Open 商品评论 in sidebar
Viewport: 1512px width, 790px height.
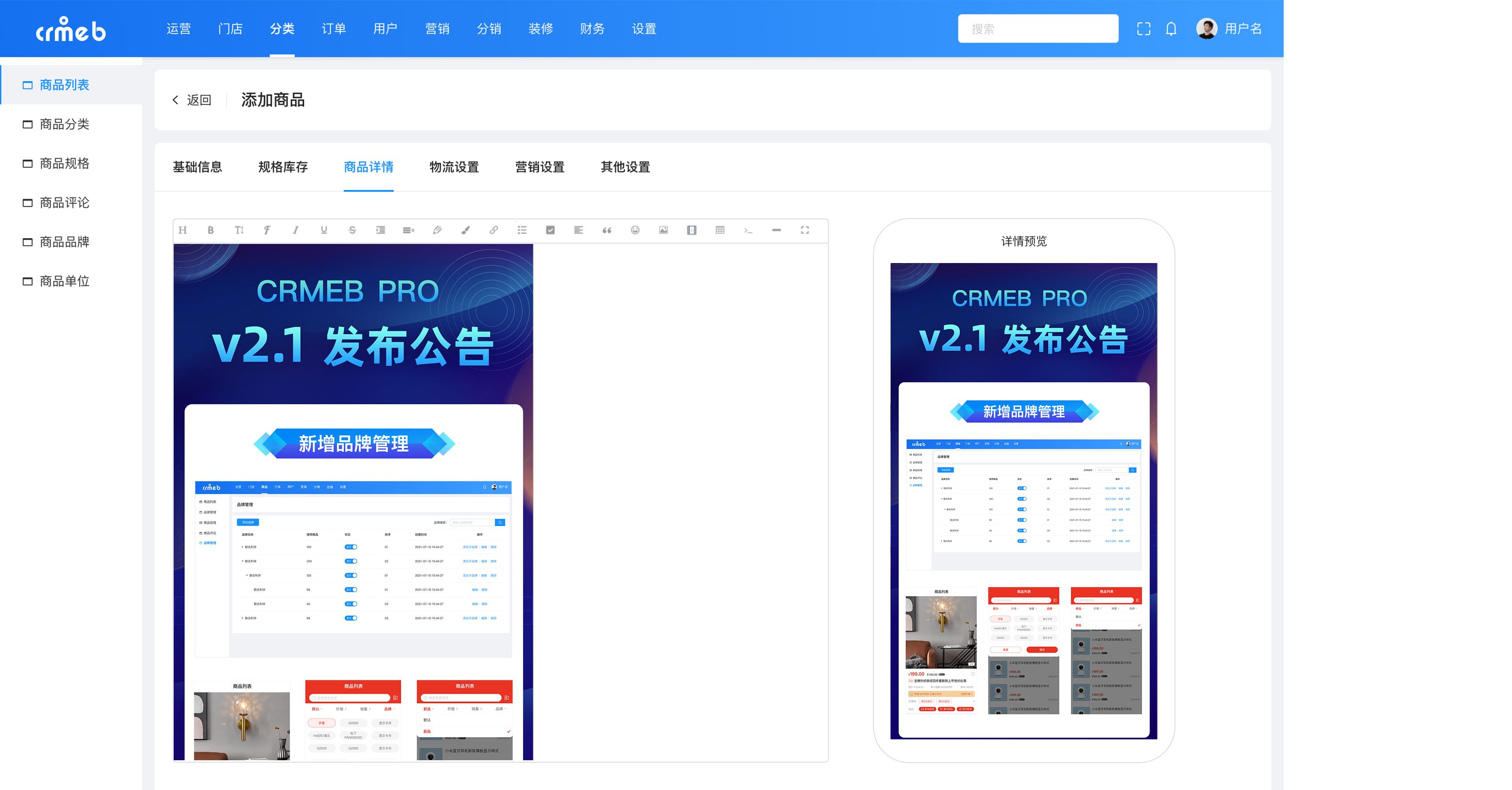click(71, 203)
